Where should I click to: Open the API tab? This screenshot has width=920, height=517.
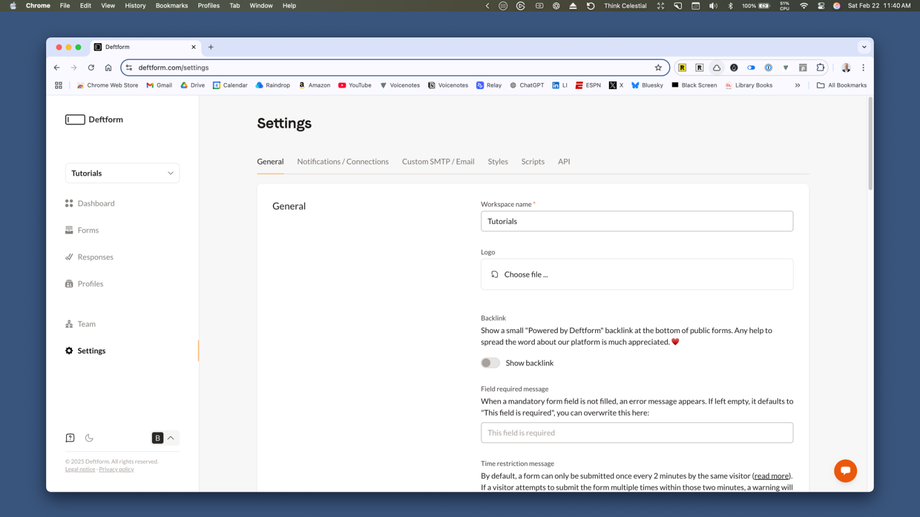[564, 161]
